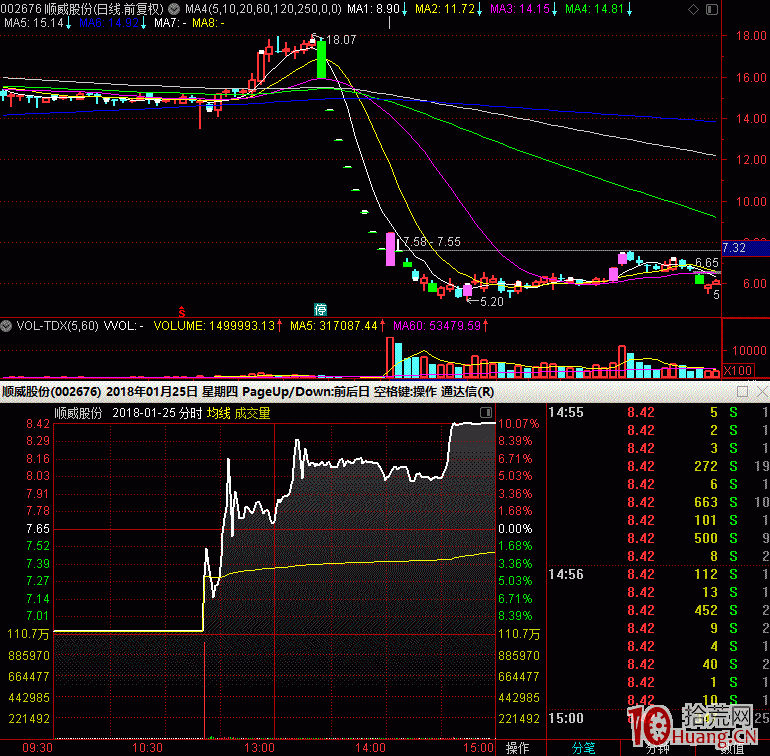Click the 7.65 previous close price label
The width and height of the screenshot is (770, 756).
click(x=38, y=529)
